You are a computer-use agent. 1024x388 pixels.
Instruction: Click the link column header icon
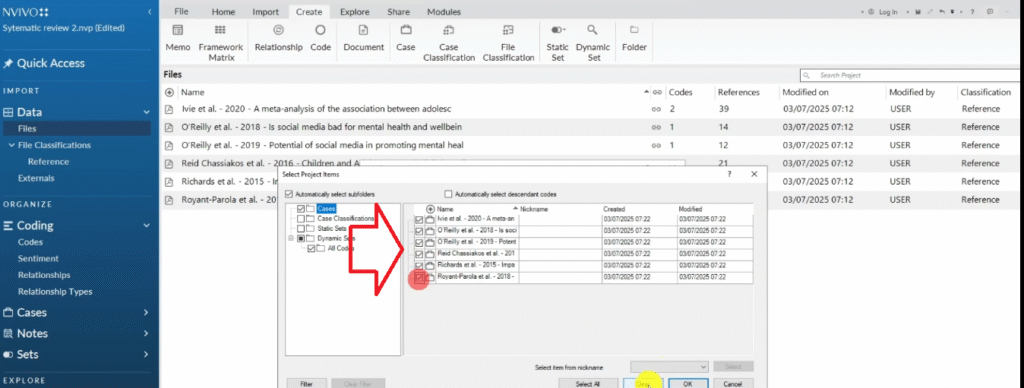(x=658, y=93)
